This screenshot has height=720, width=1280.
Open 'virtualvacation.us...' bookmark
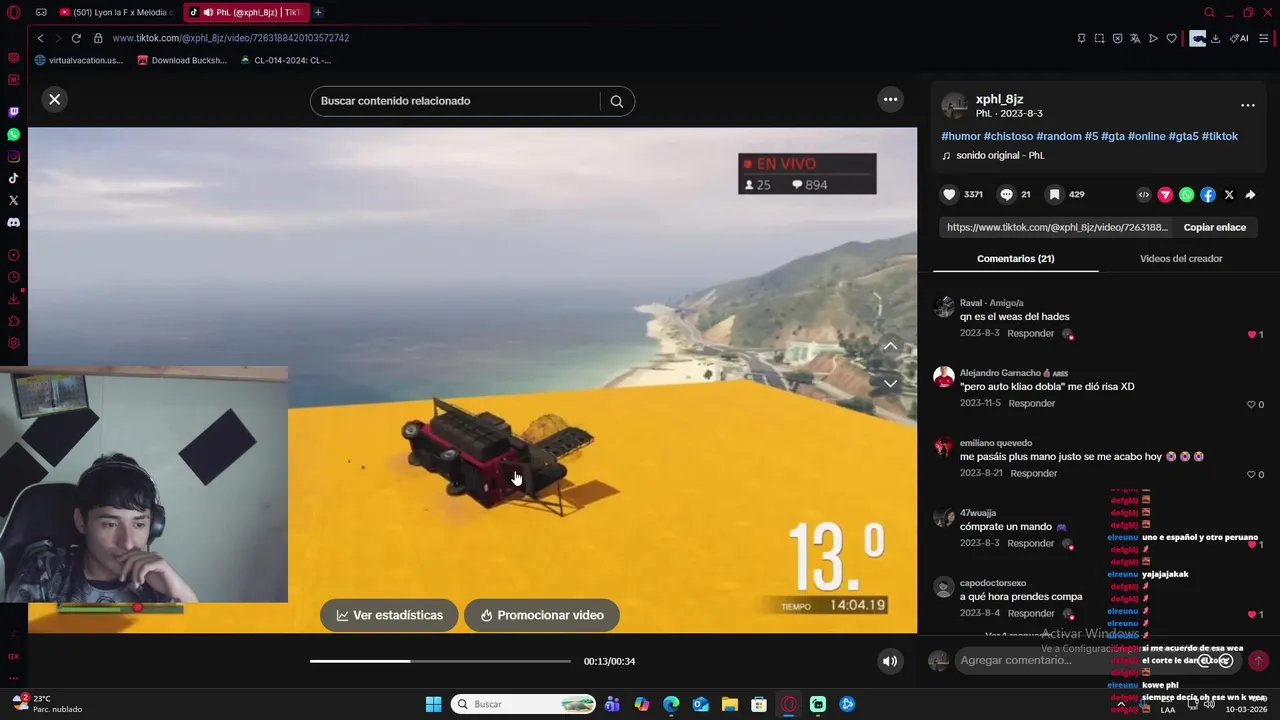pyautogui.click(x=79, y=60)
